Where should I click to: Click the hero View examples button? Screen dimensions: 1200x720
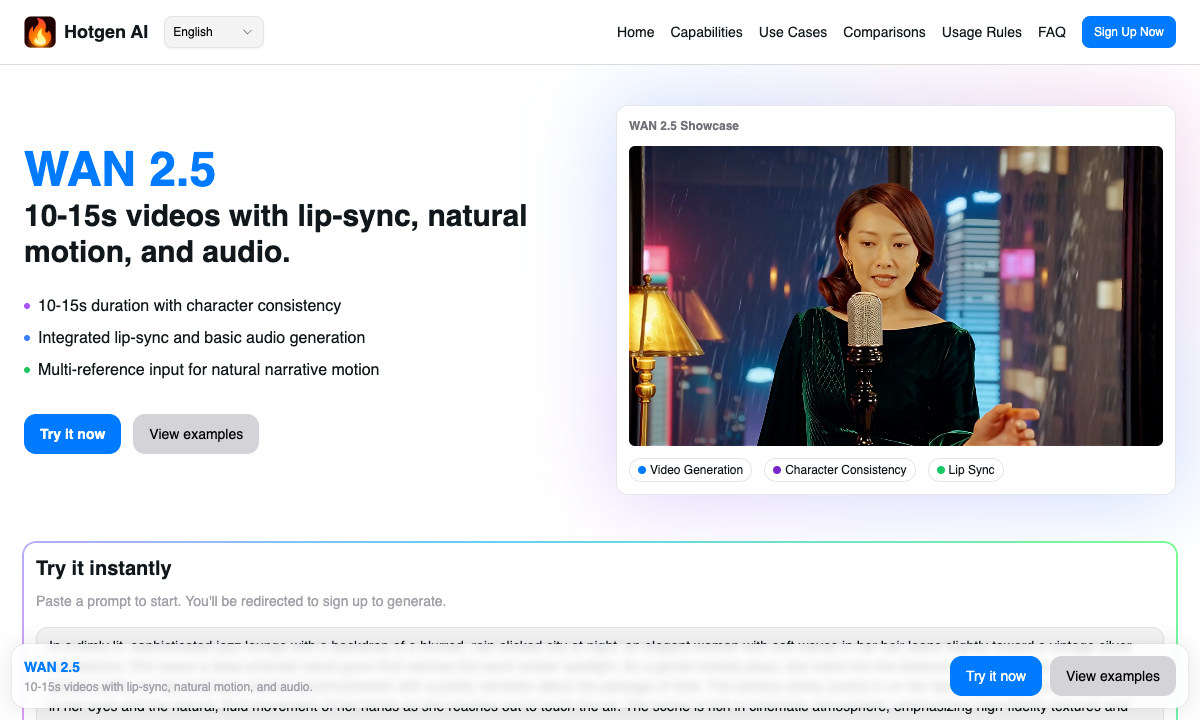click(x=196, y=434)
